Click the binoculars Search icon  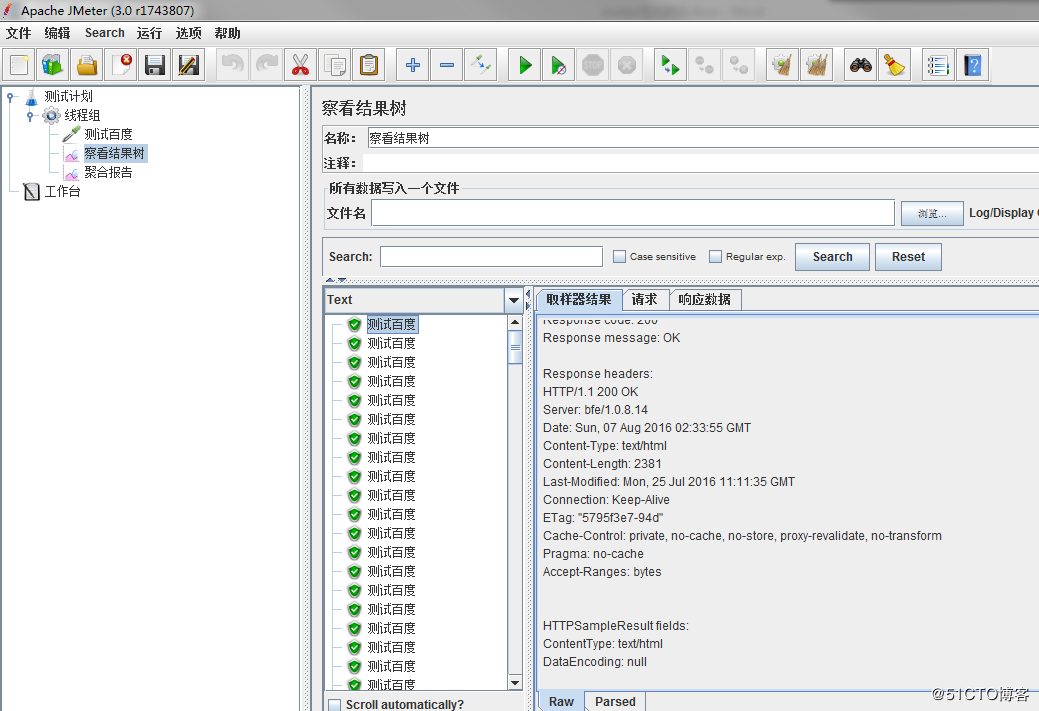click(860, 65)
